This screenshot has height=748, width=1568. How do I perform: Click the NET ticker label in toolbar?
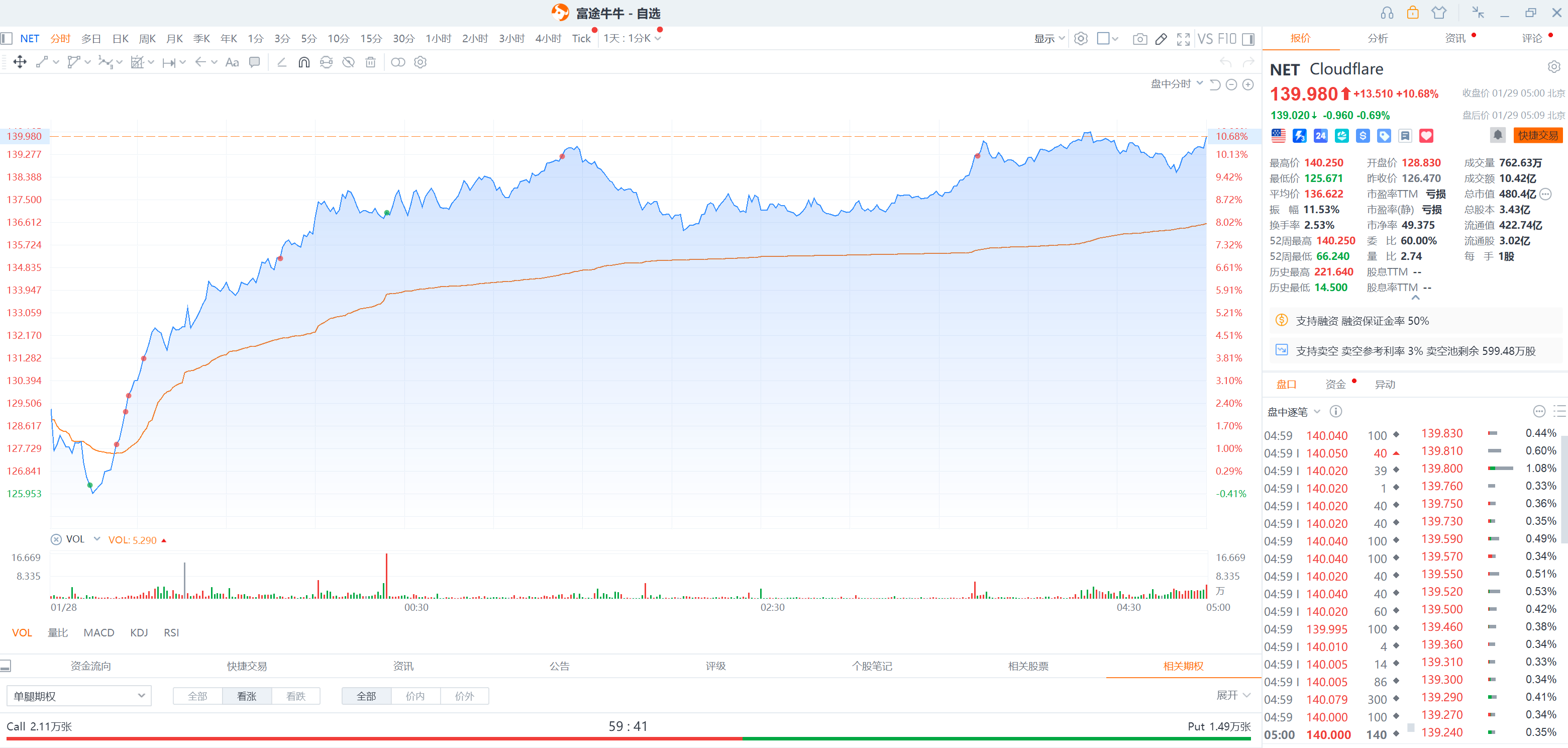pos(29,38)
